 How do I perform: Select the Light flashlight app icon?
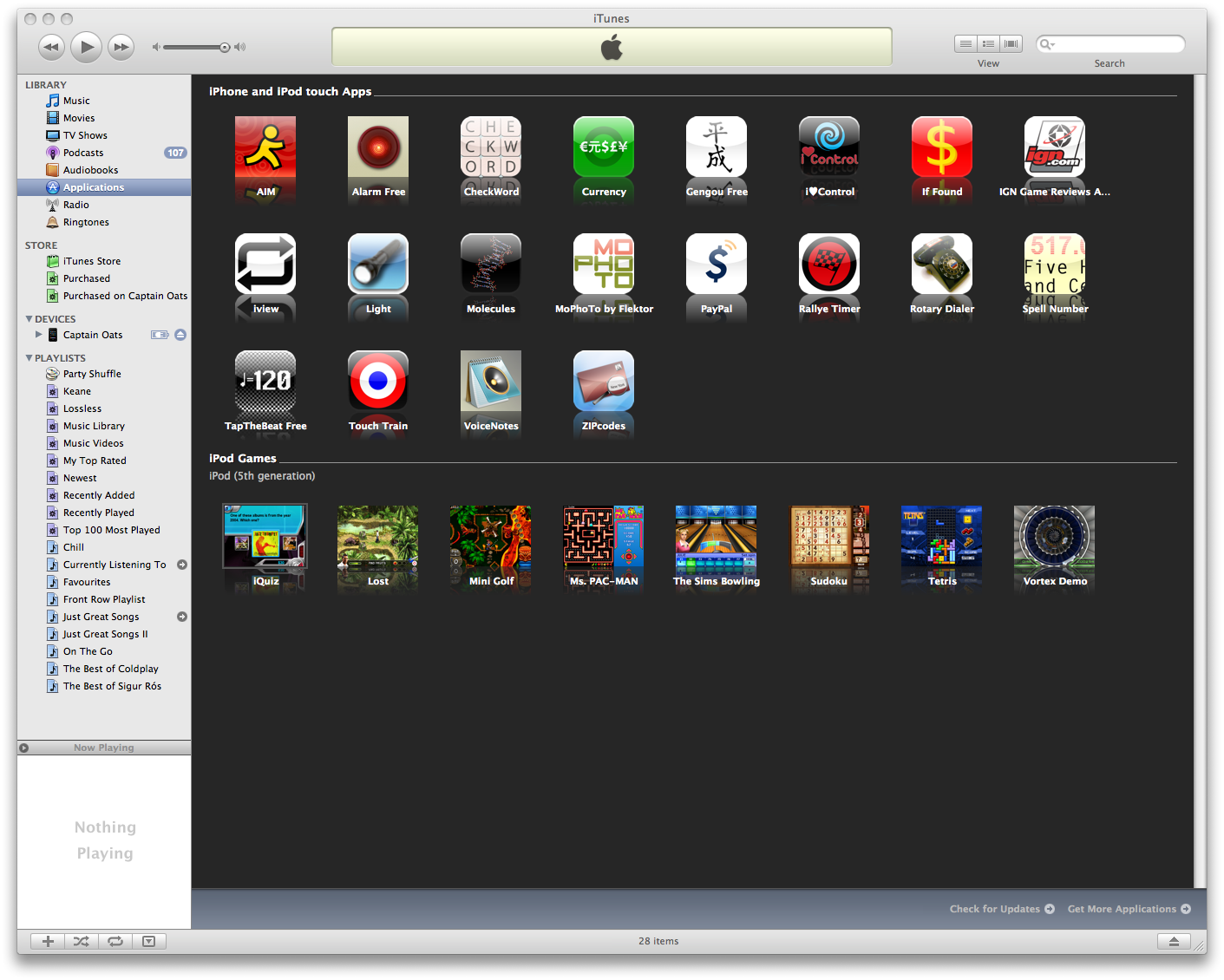click(x=378, y=264)
